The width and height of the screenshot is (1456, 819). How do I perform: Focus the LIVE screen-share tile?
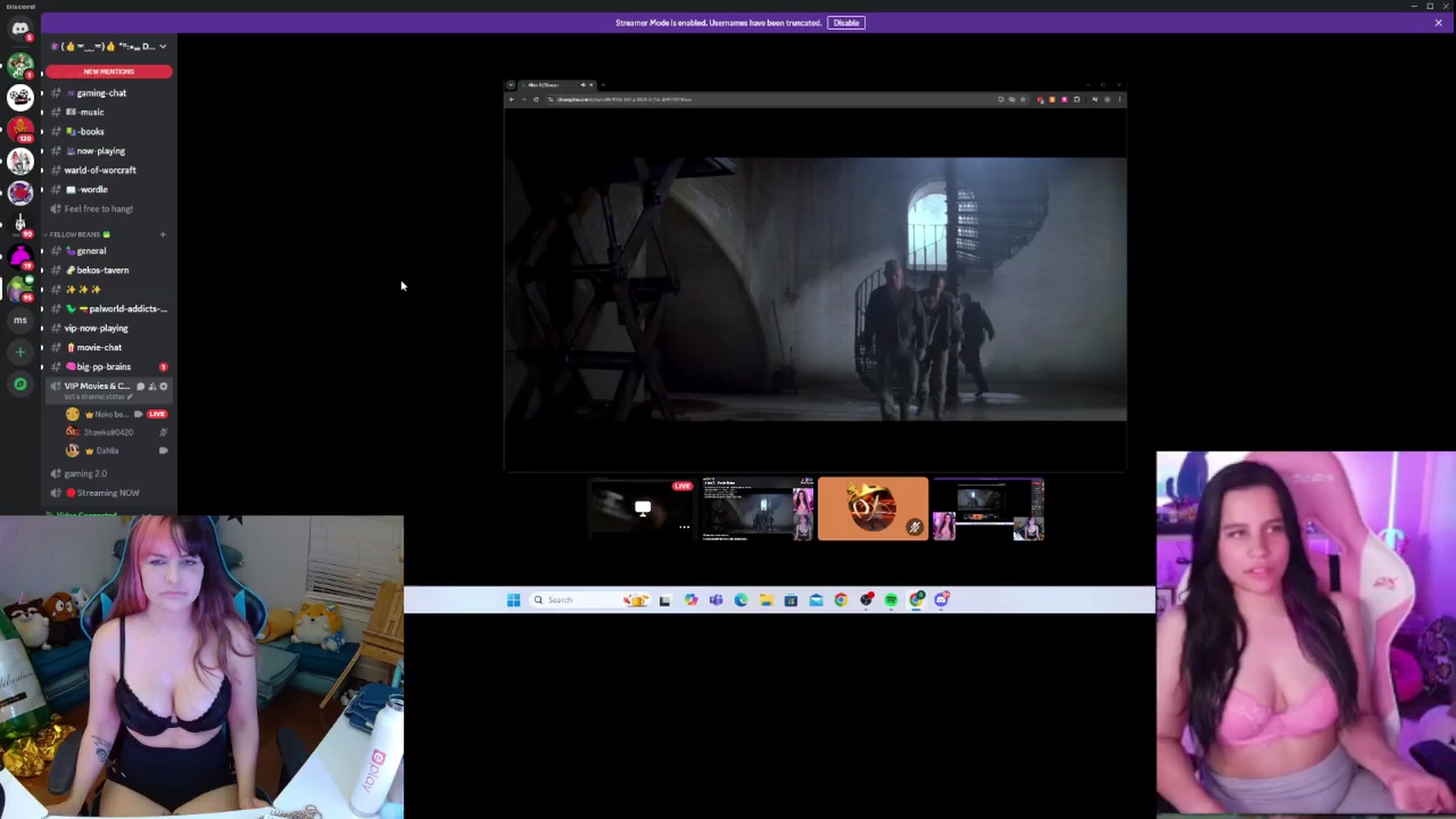(642, 508)
